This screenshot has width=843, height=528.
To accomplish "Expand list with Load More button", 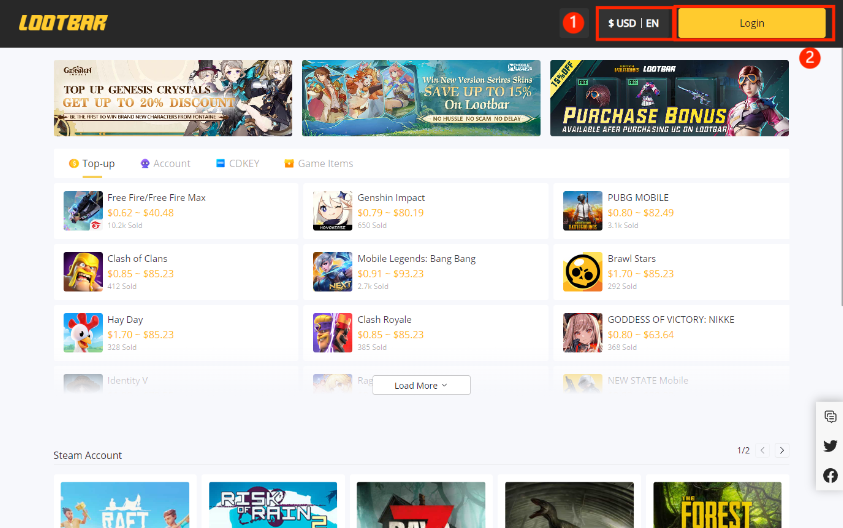I will coord(421,385).
